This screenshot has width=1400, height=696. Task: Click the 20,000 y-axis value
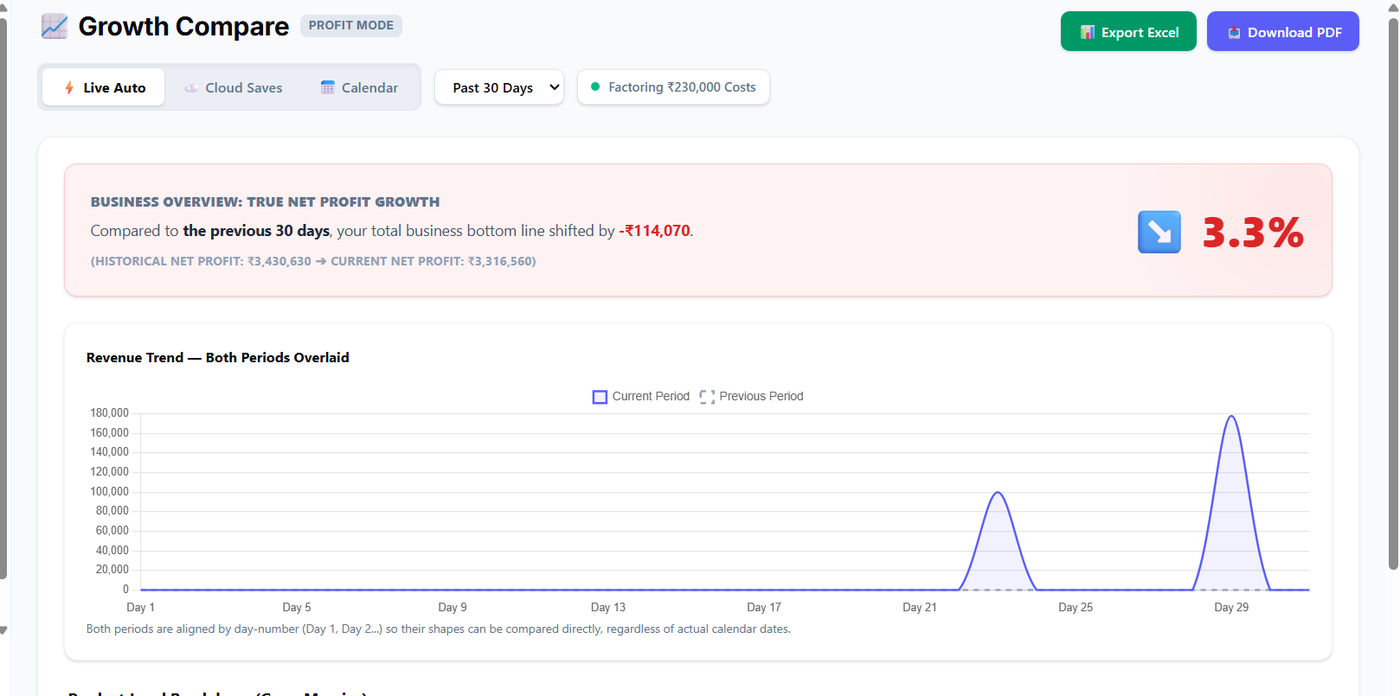(x=112, y=569)
